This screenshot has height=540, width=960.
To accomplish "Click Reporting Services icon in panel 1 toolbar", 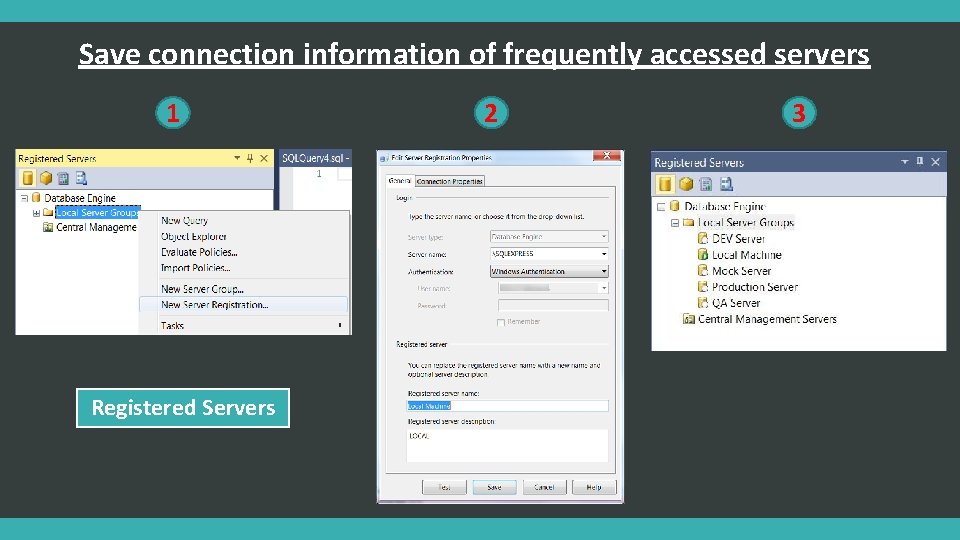I will [63, 178].
